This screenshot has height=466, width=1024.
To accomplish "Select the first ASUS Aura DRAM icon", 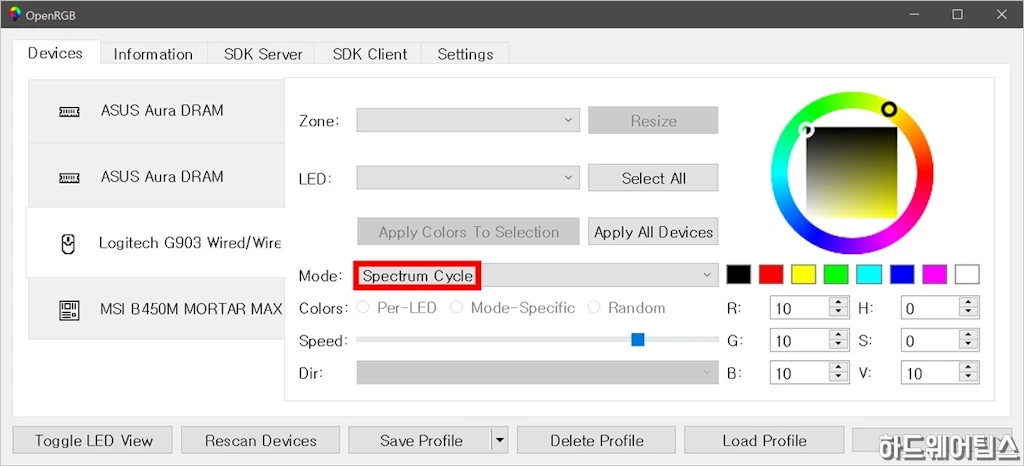I will [x=69, y=111].
